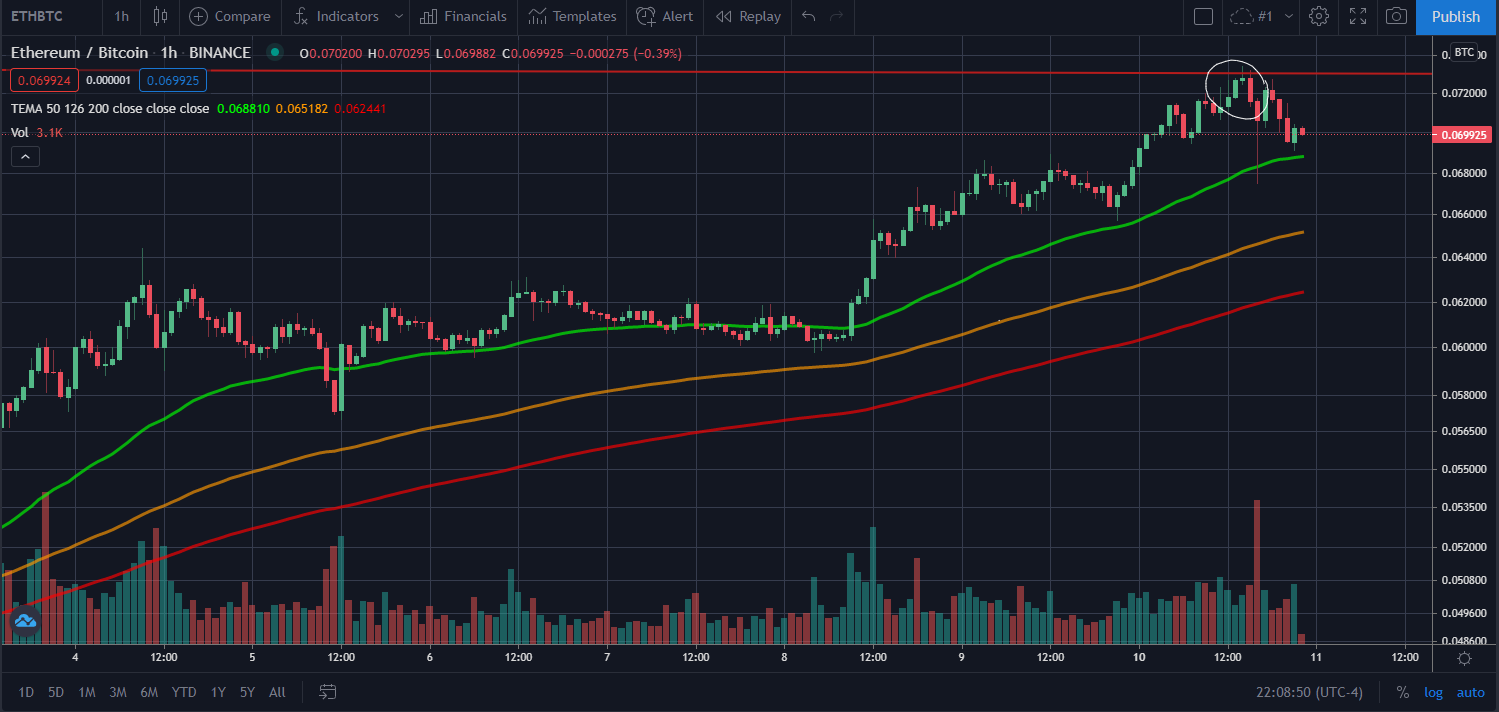Click Compare to add a symbol
This screenshot has height=712, width=1499.
230,16
